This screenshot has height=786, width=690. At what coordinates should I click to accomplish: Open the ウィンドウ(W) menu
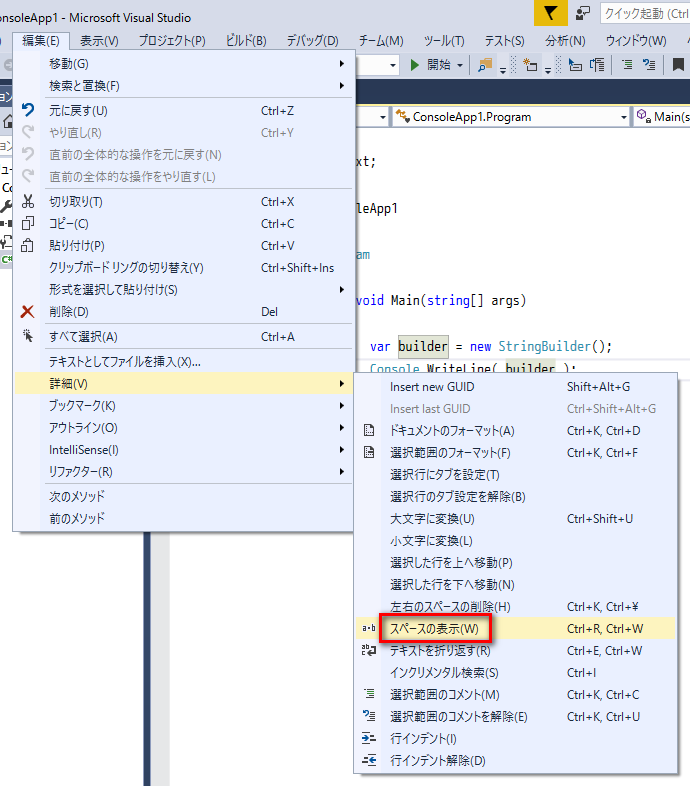[x=636, y=41]
